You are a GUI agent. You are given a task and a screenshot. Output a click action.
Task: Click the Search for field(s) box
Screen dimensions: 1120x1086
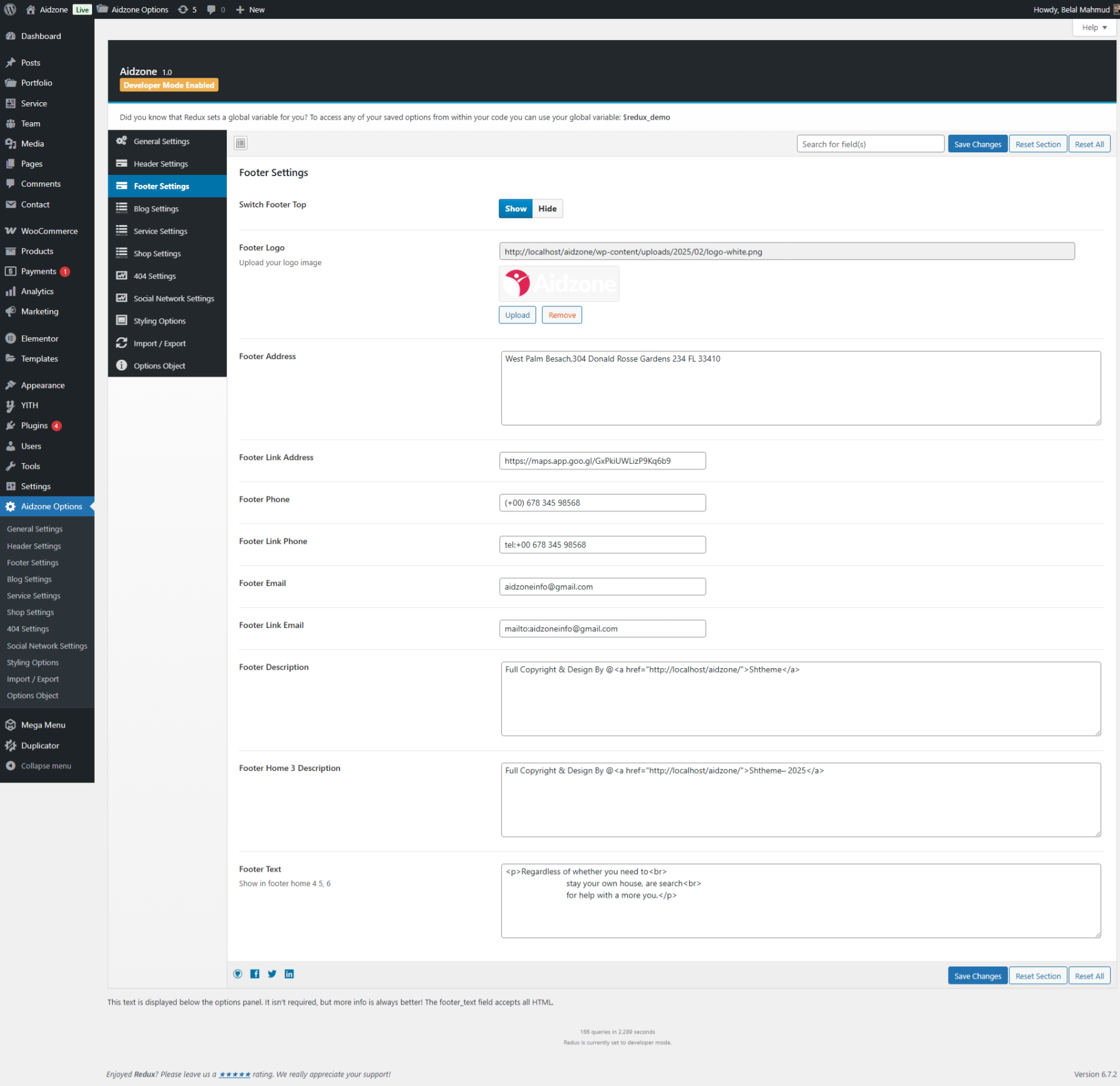[x=869, y=144]
